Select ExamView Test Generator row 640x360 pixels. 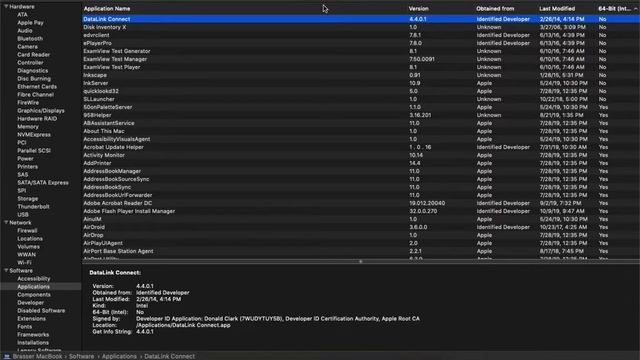coord(360,51)
